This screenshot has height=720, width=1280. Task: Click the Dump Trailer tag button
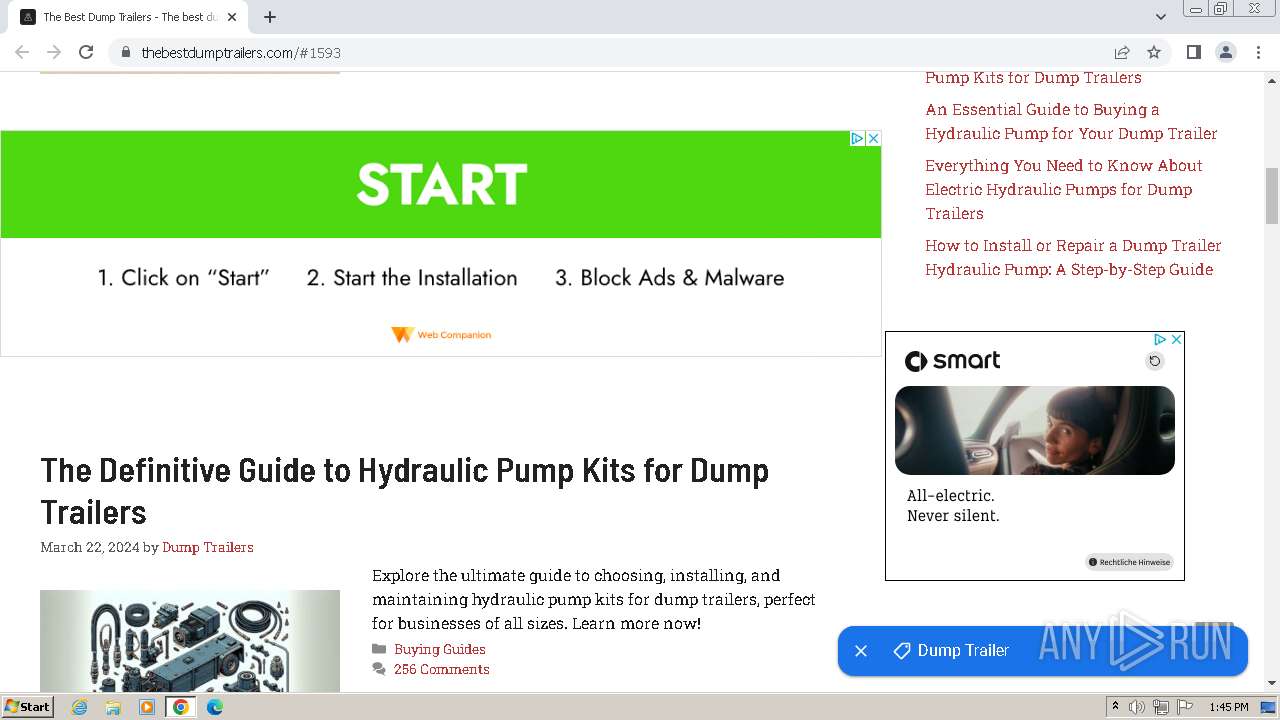click(x=951, y=651)
